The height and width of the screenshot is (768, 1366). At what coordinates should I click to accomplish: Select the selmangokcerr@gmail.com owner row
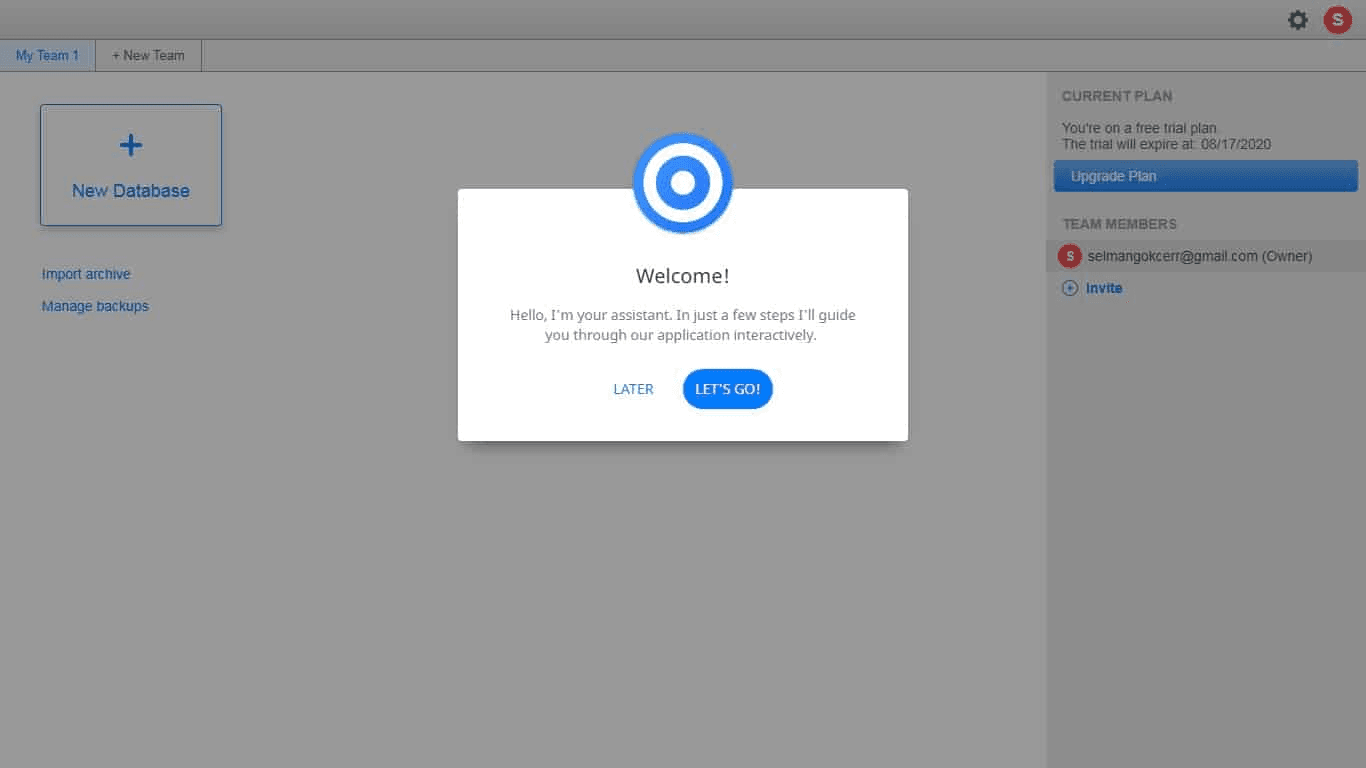pyautogui.click(x=1200, y=256)
